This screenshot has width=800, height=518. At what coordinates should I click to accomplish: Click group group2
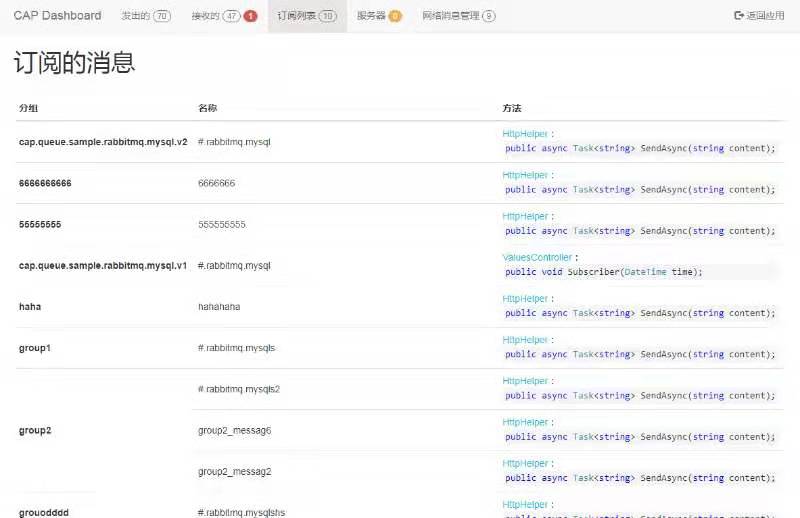pyautogui.click(x=35, y=430)
